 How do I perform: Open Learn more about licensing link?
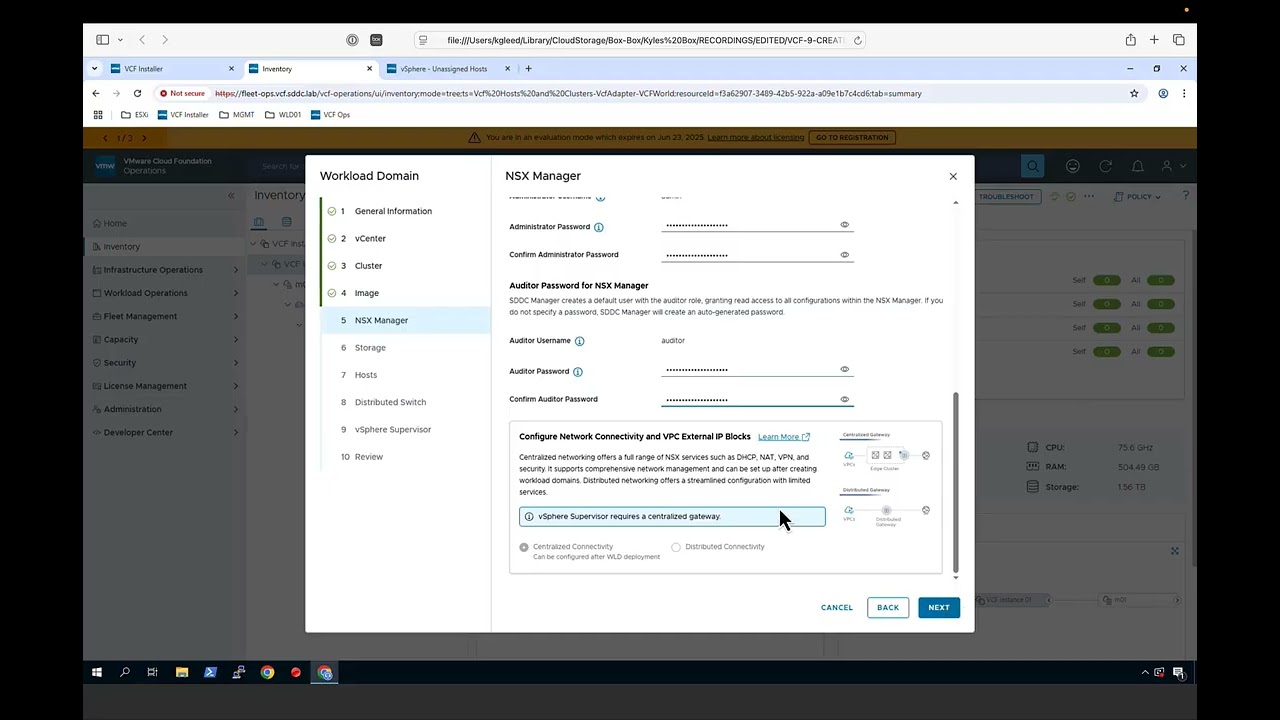tap(755, 137)
